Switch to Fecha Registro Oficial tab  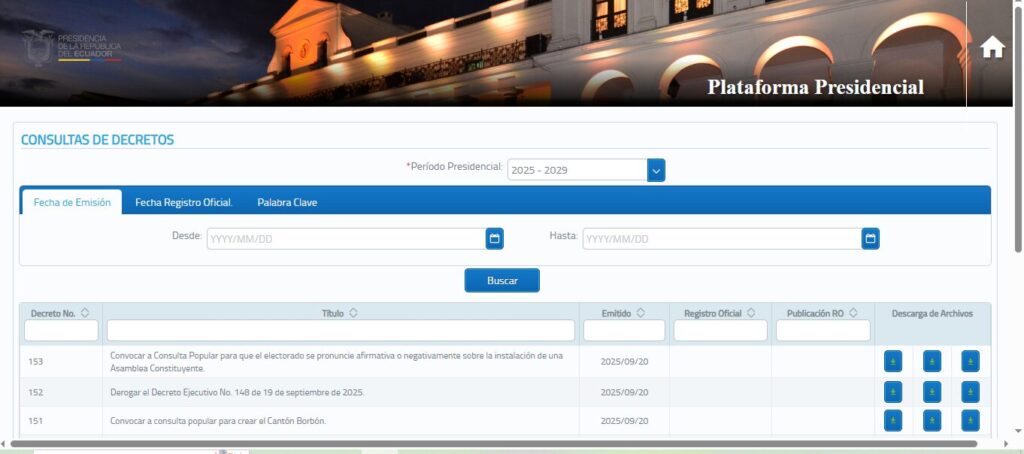[x=184, y=202]
